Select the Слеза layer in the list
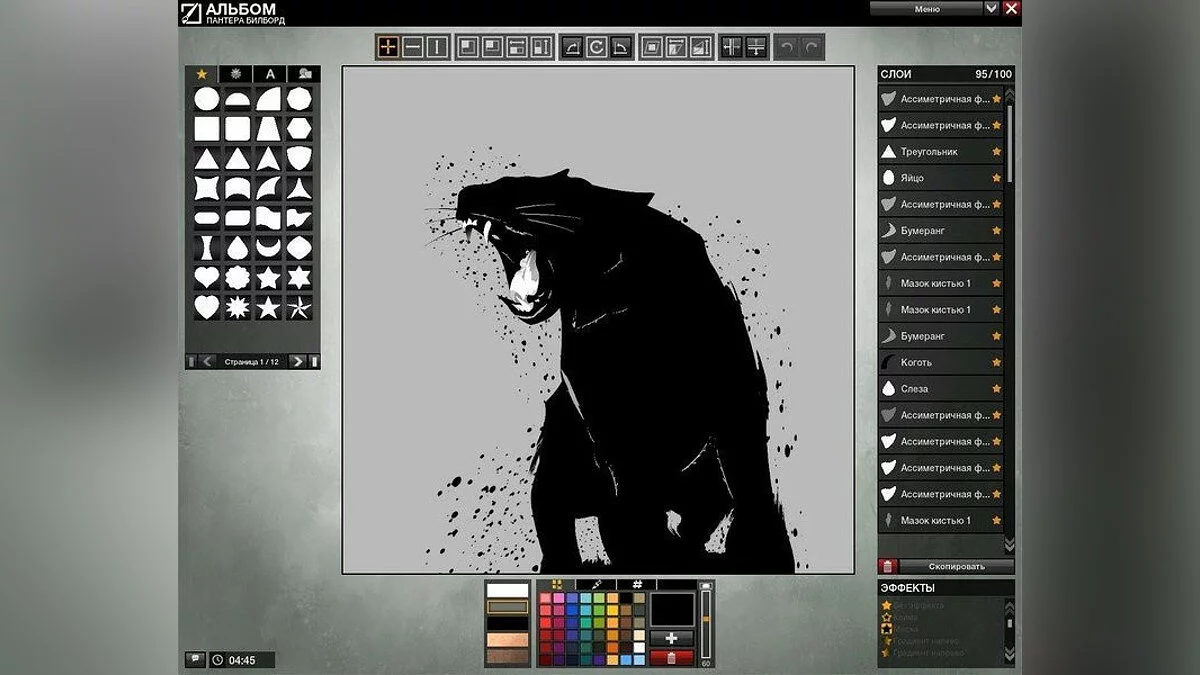Viewport: 1200px width, 675px height. click(x=940, y=389)
